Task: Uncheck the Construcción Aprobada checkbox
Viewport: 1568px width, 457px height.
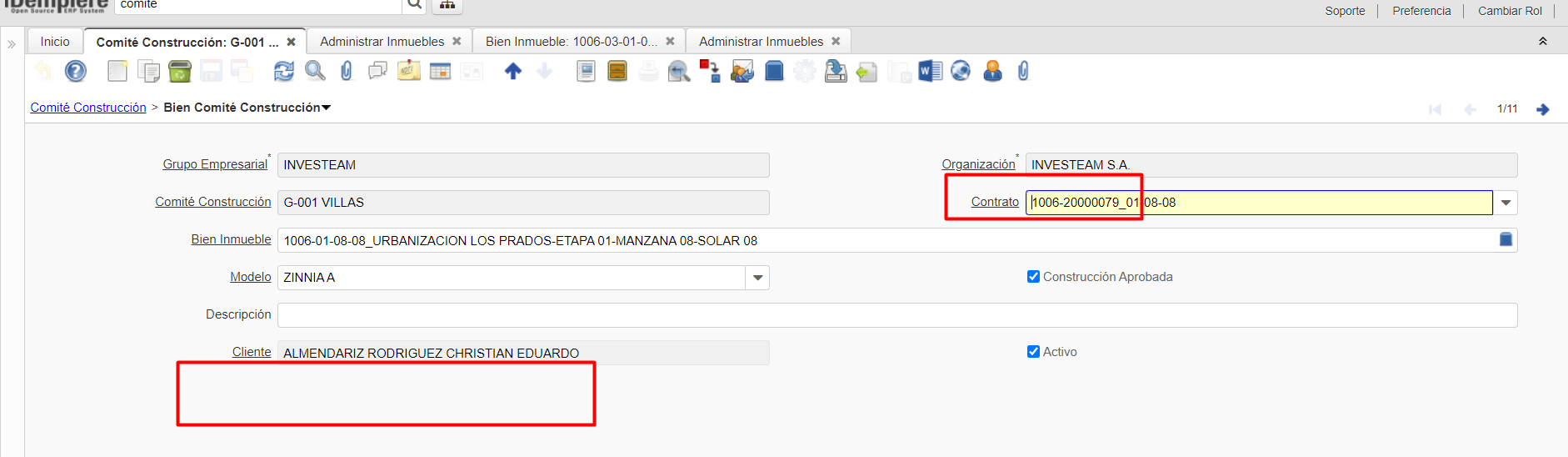Action: (x=1033, y=277)
